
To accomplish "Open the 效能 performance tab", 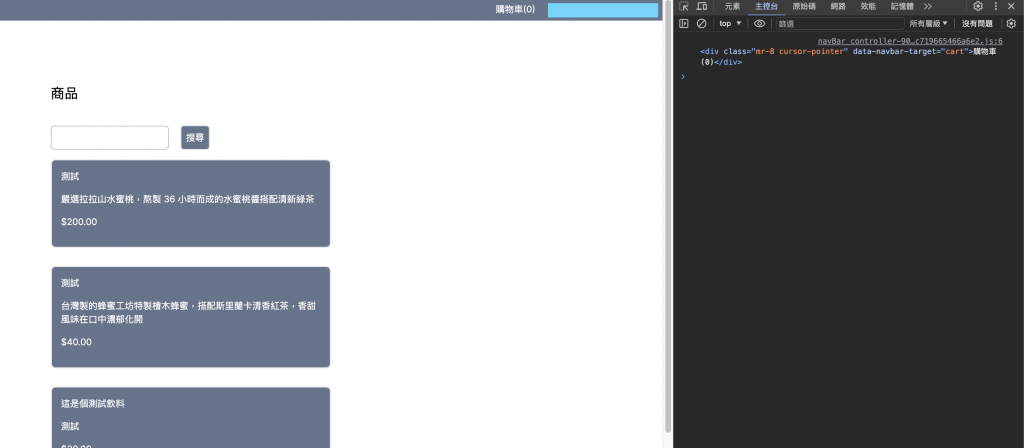I will [868, 7].
